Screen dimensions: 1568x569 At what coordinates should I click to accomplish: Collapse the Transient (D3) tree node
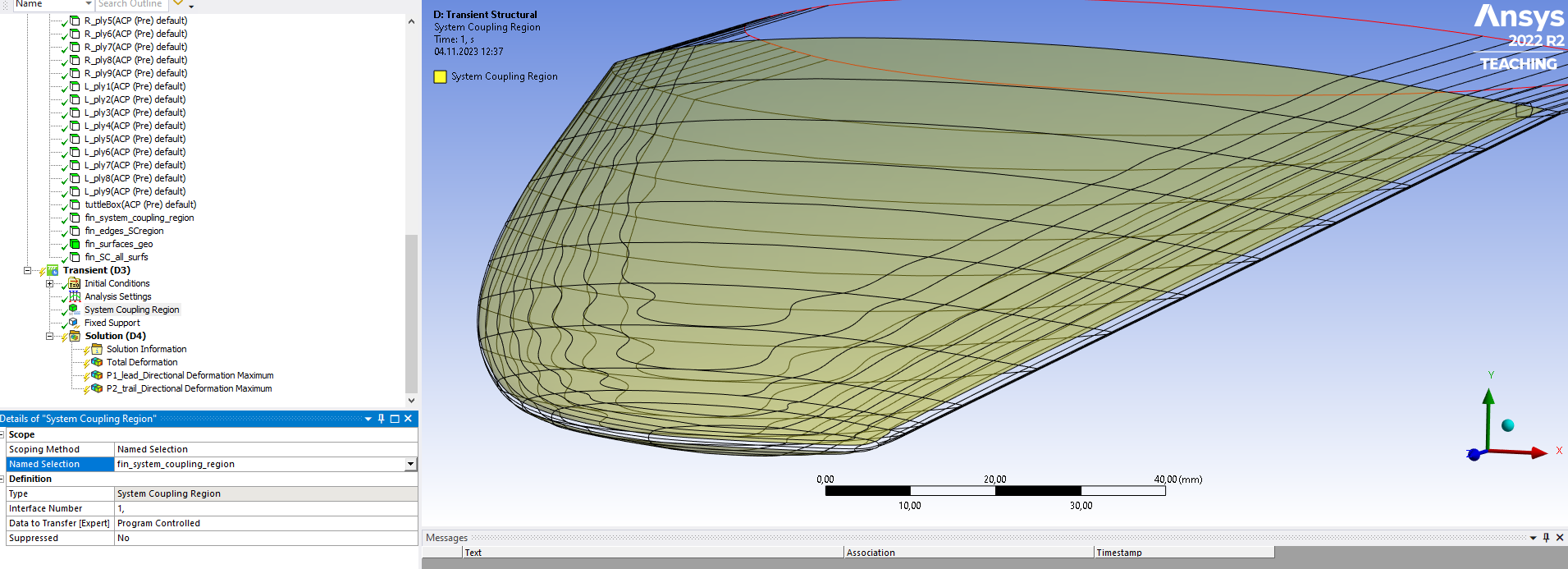pos(27,270)
